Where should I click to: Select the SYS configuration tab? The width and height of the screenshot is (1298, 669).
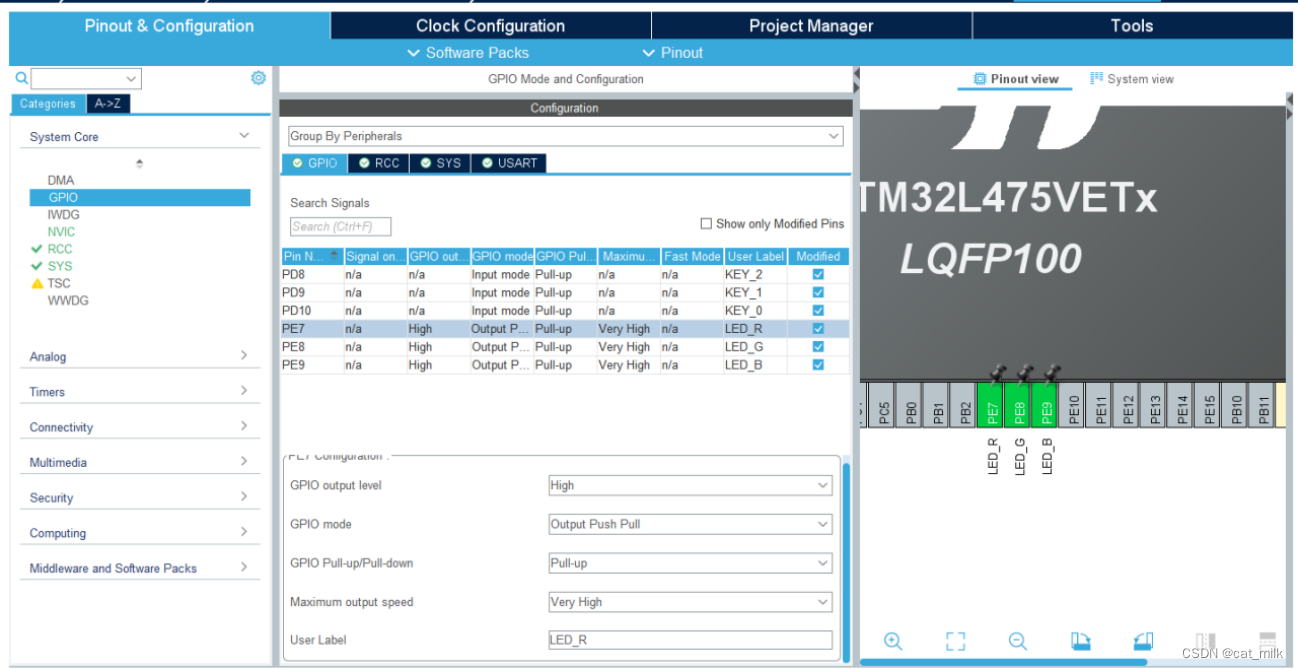(x=440, y=163)
